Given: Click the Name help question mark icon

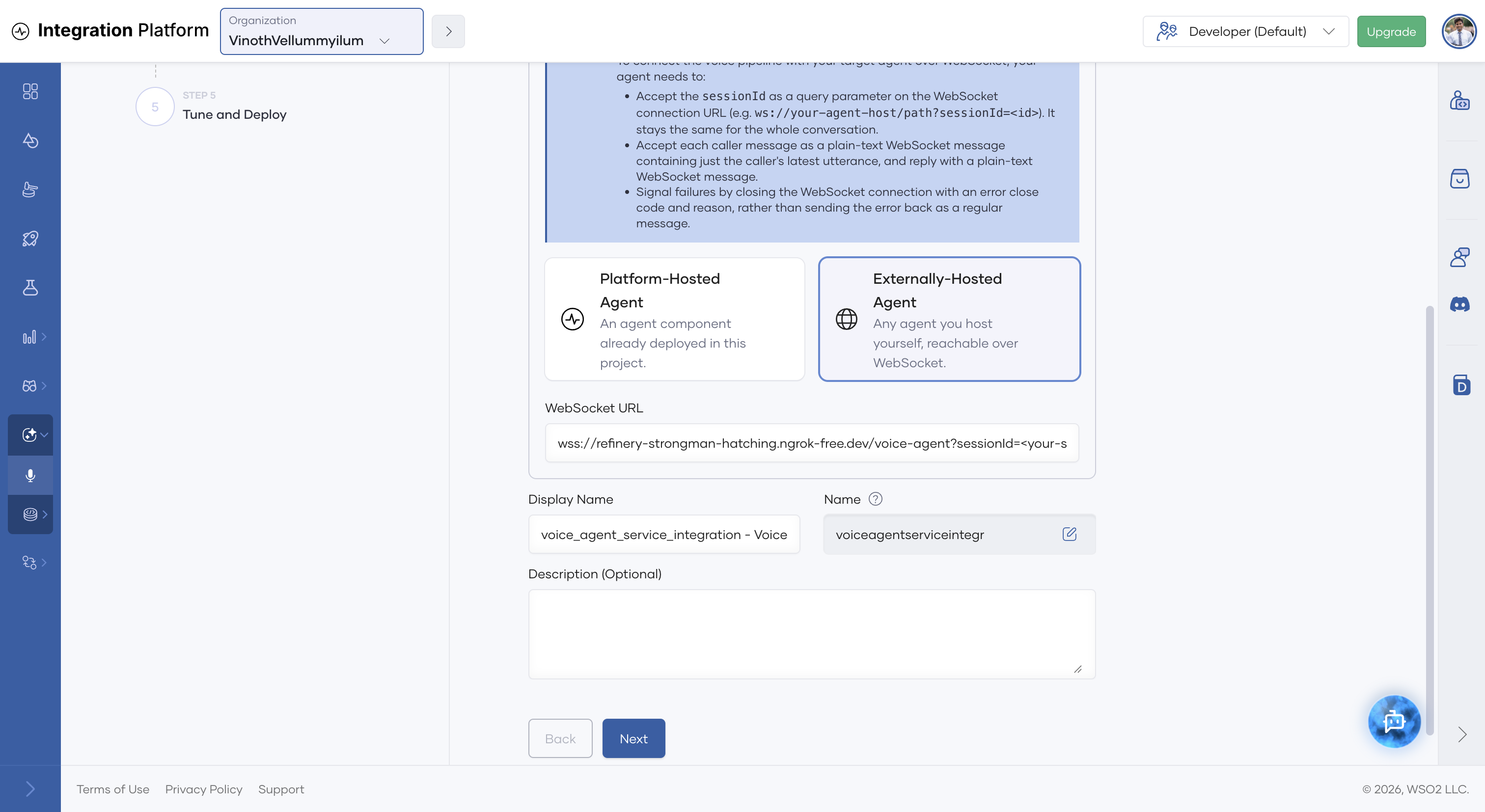Looking at the screenshot, I should point(875,499).
